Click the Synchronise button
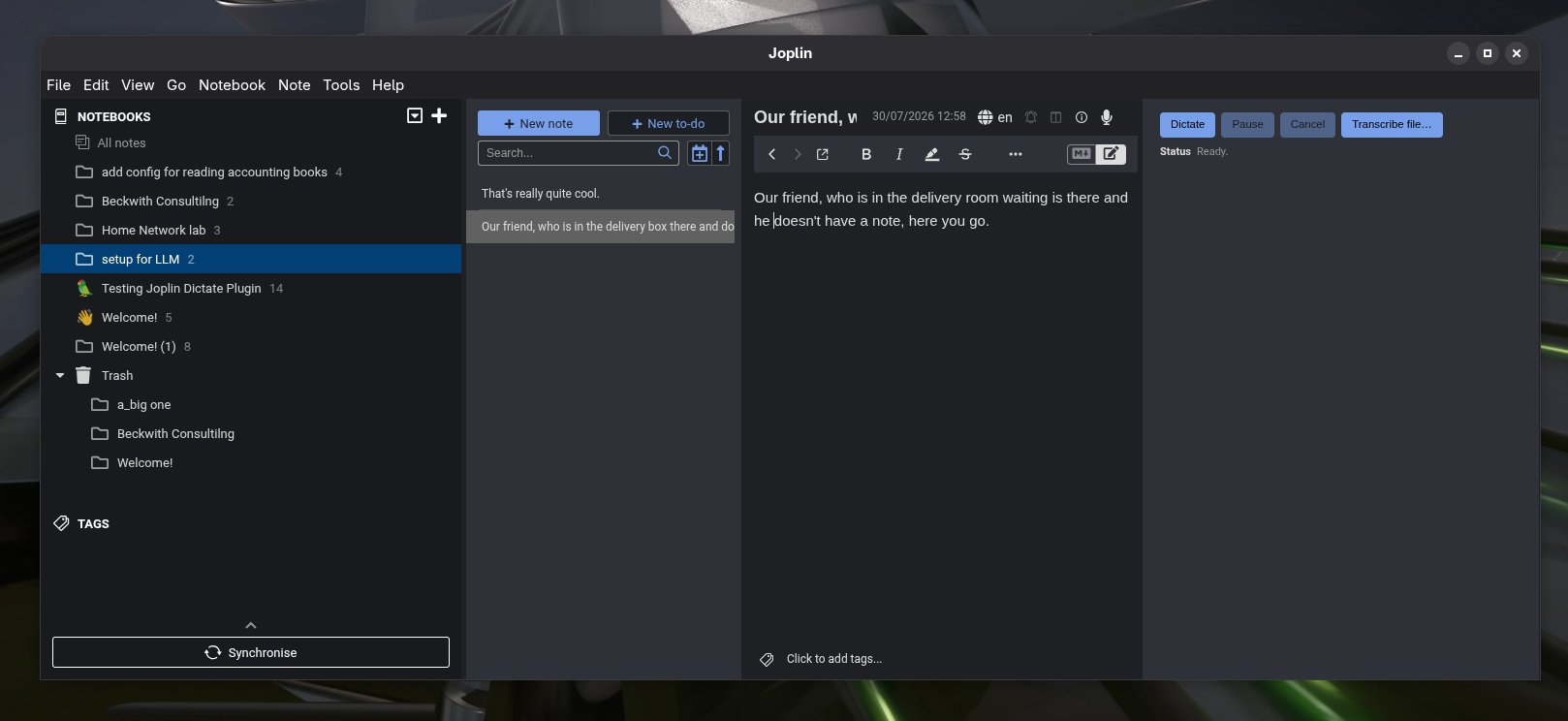Viewport: 1568px width, 721px height. (x=251, y=652)
